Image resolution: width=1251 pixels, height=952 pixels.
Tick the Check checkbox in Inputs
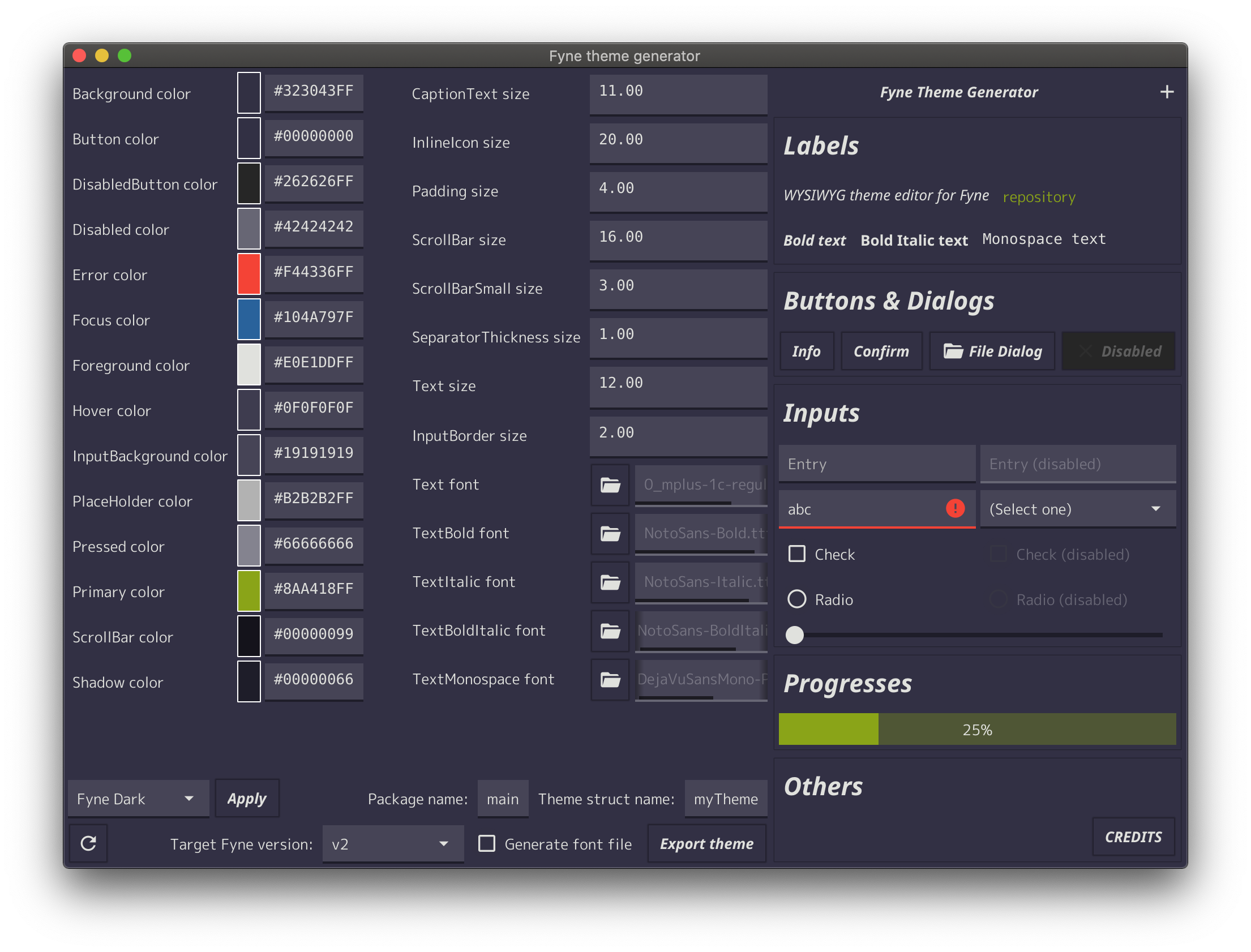click(796, 554)
